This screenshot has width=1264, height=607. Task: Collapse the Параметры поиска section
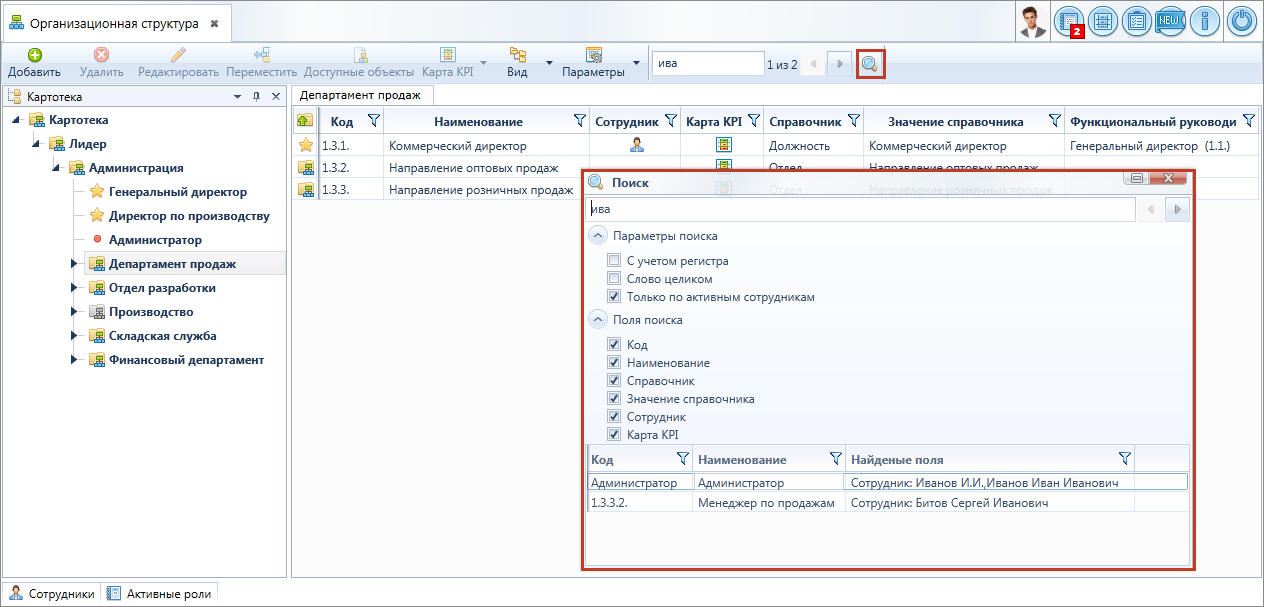[x=598, y=236]
